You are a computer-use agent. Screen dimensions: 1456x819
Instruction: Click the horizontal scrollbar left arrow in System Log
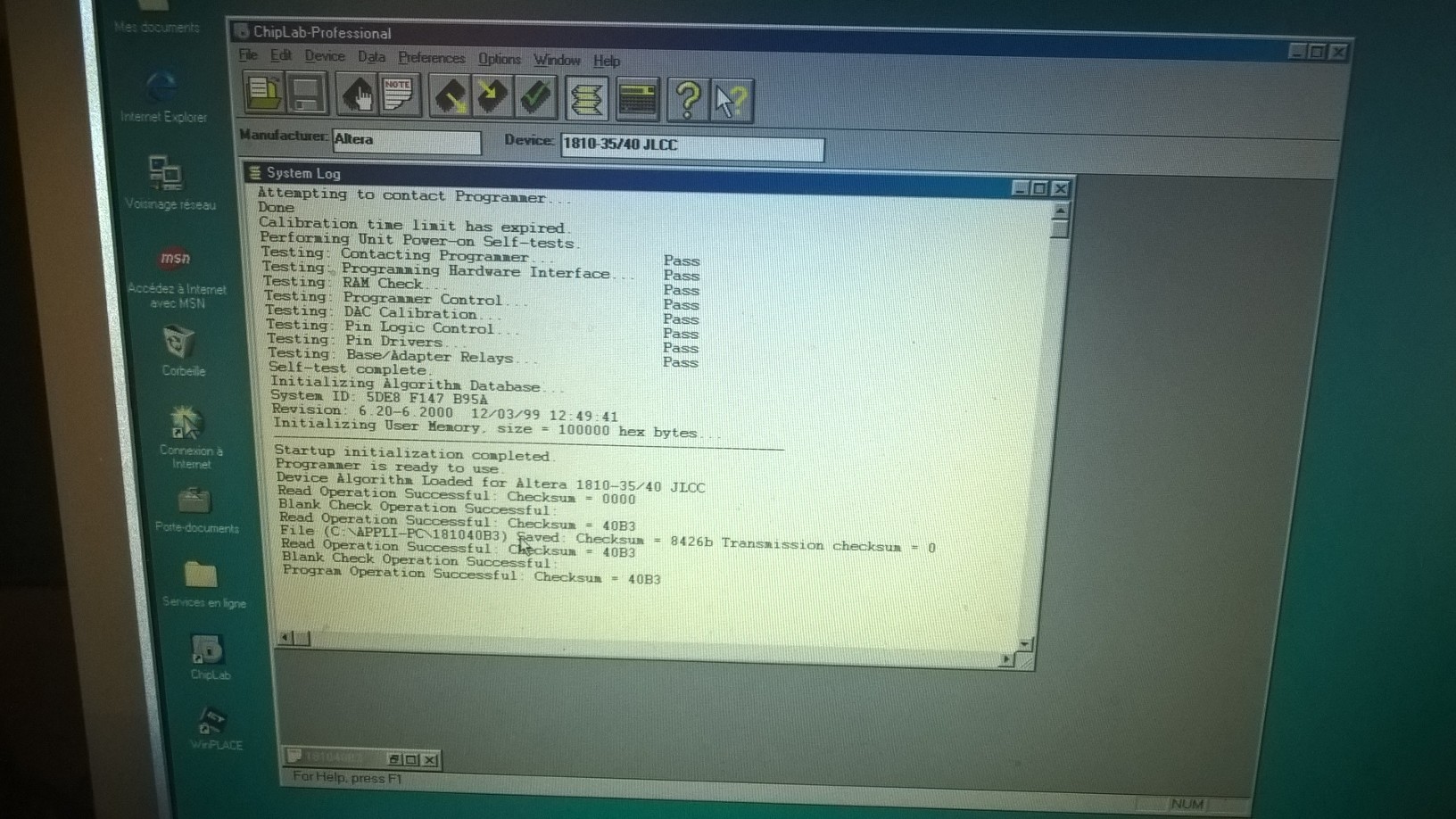pos(285,637)
